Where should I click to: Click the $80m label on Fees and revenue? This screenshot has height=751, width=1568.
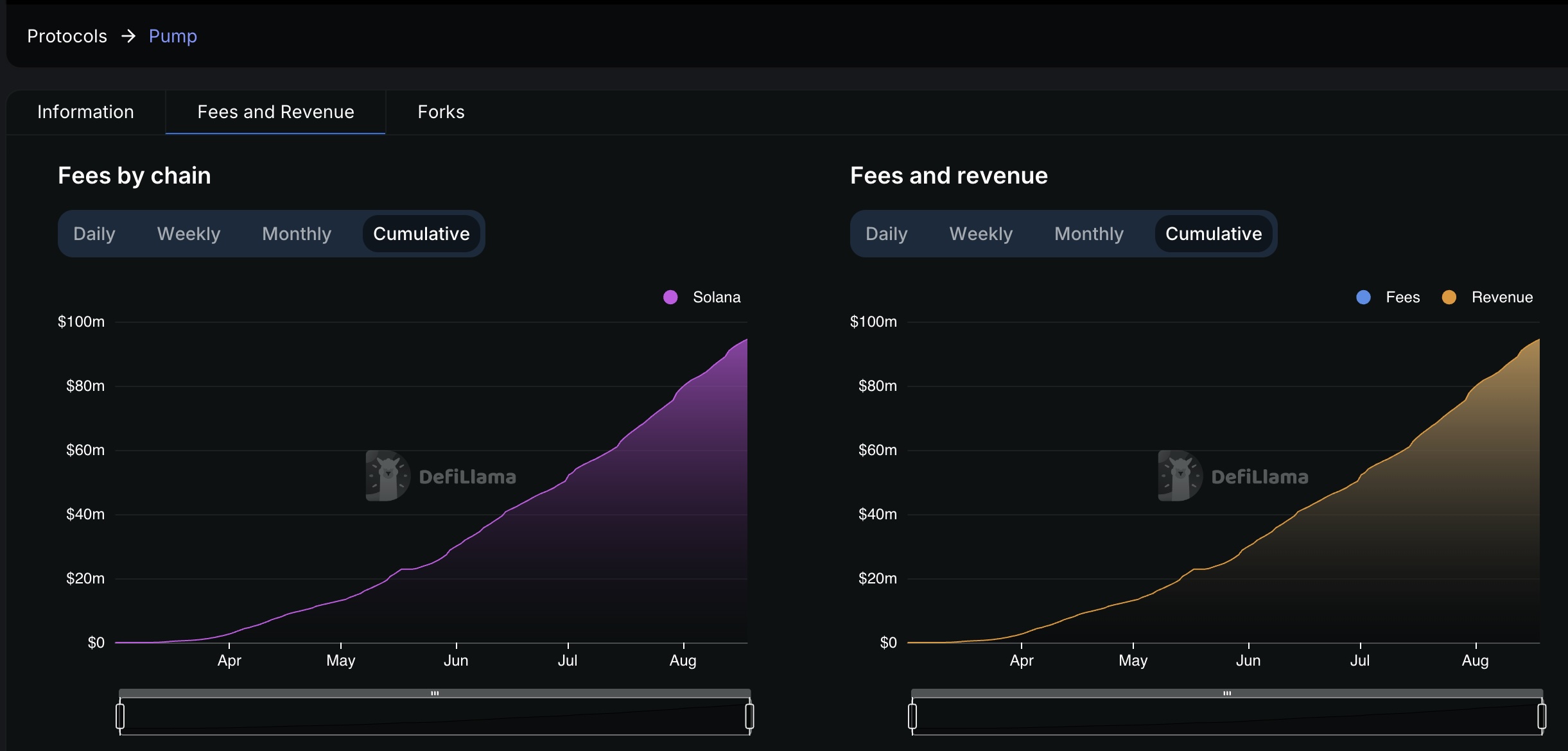click(877, 386)
